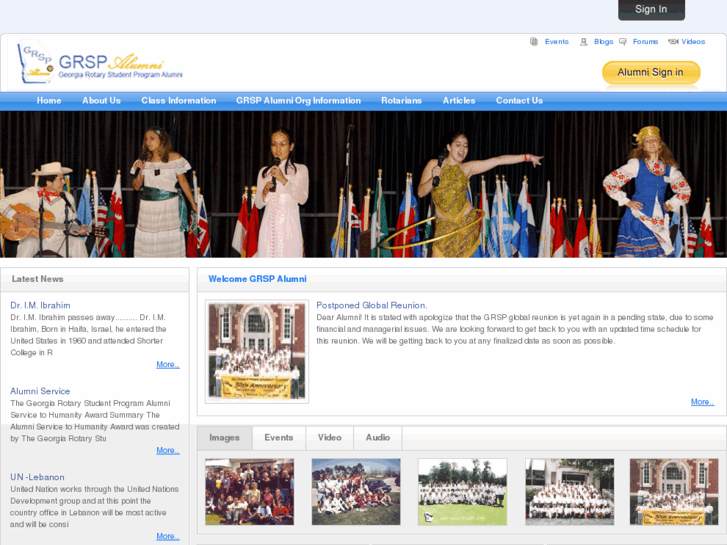Image resolution: width=727 pixels, height=545 pixels.
Task: Open anniversary group photo beside reunion article
Action: coord(257,352)
